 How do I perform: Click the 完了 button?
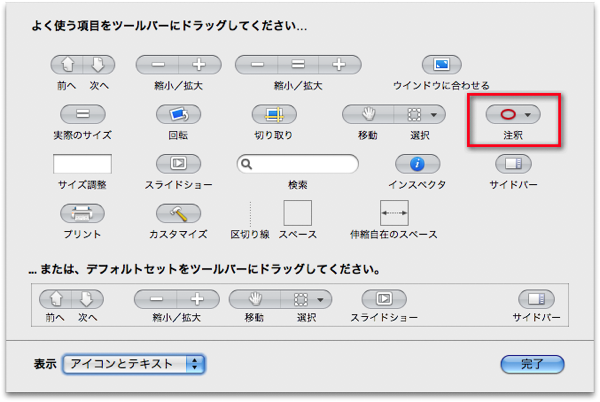pyautogui.click(x=532, y=364)
